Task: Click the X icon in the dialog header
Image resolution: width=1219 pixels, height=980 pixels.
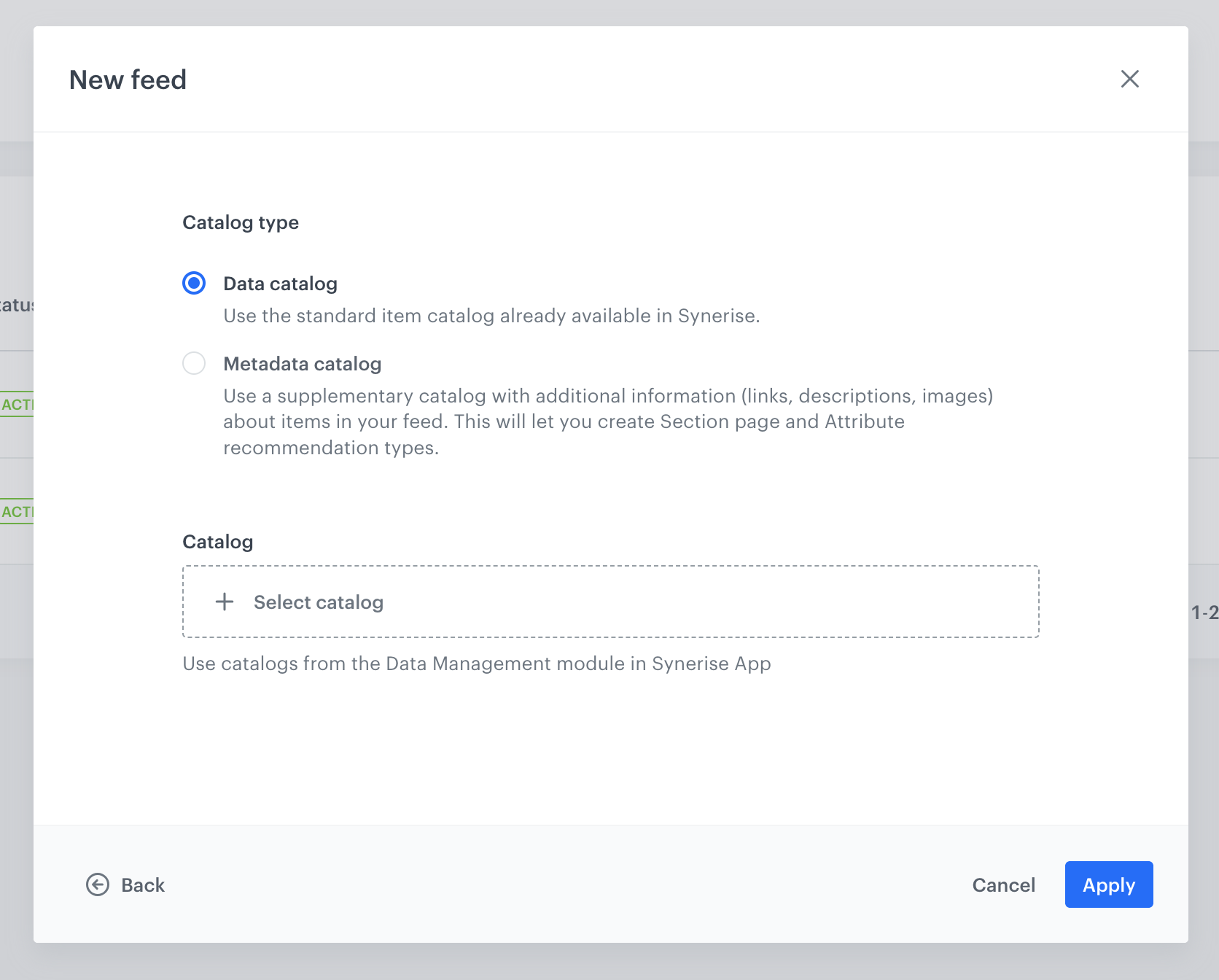Action: click(1129, 79)
